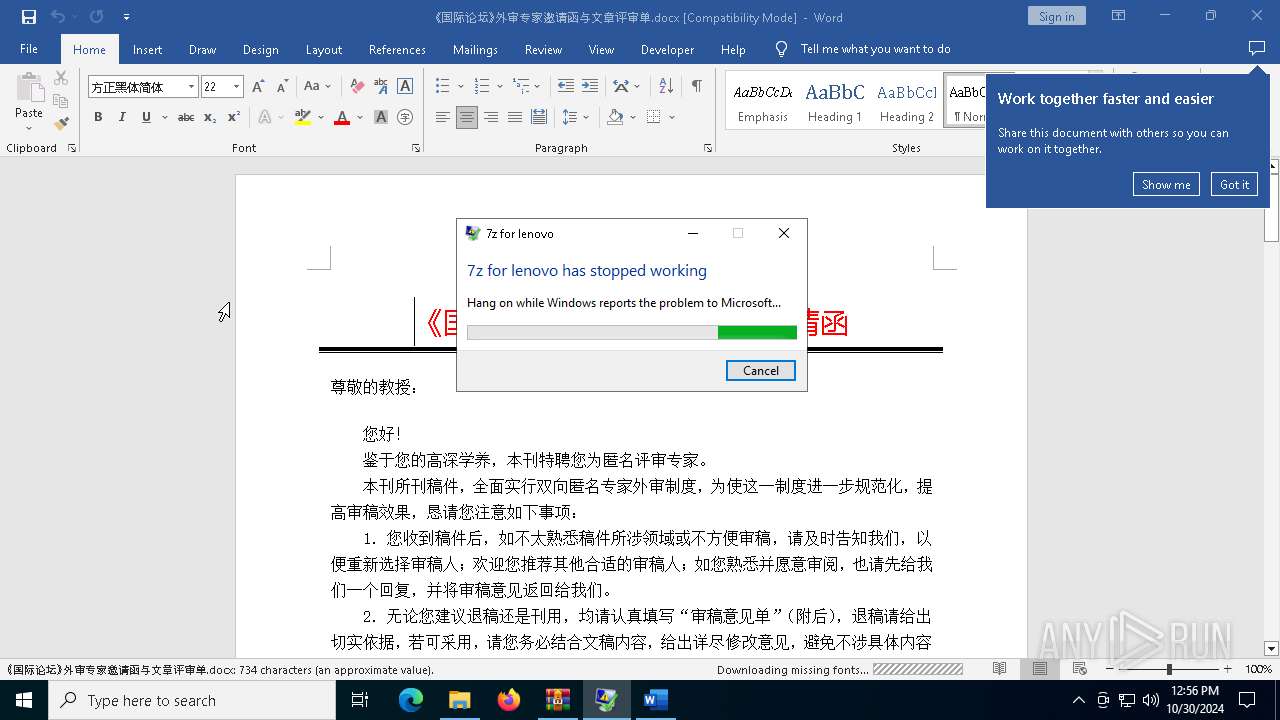
Task: Toggle Bold formatting
Action: 98,117
